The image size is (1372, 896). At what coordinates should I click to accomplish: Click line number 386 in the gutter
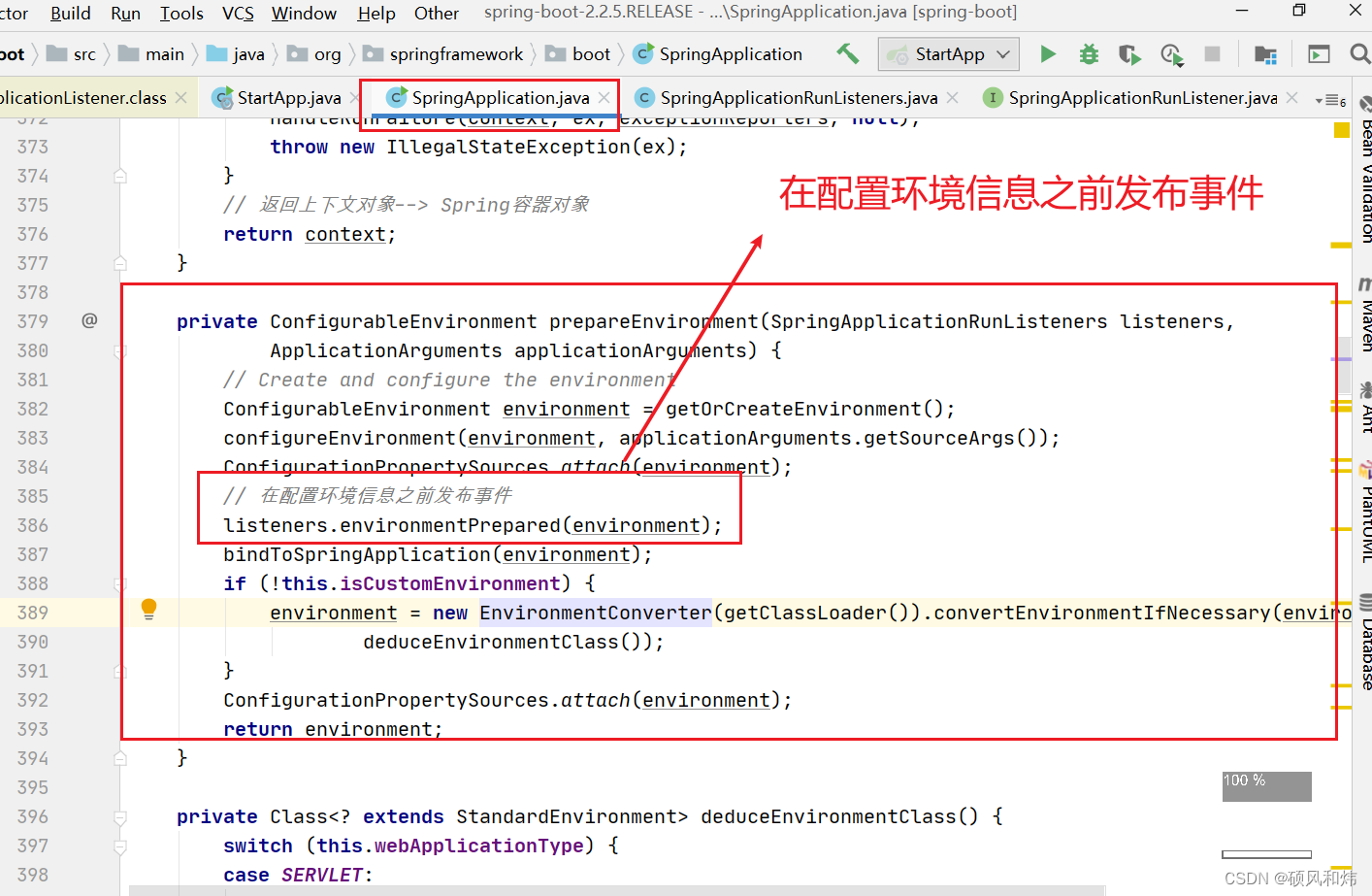(x=33, y=525)
